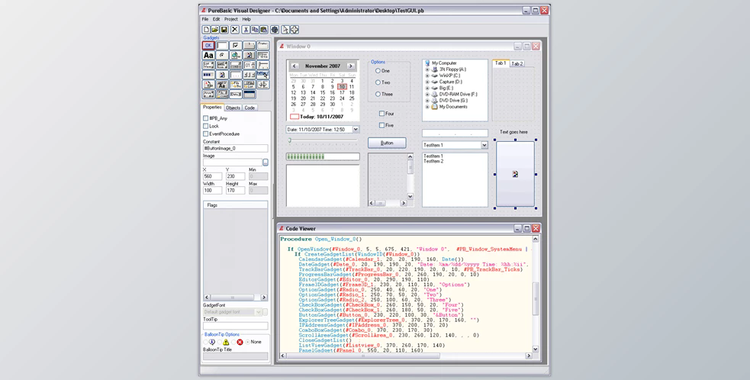Open the File menu
Viewport: 750px width, 380px height.
click(x=205, y=19)
